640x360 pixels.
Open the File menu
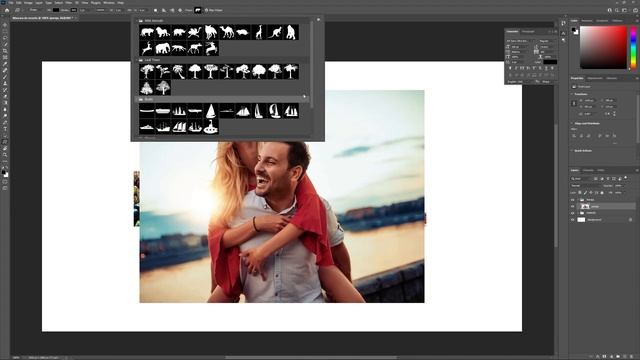coord(11,3)
